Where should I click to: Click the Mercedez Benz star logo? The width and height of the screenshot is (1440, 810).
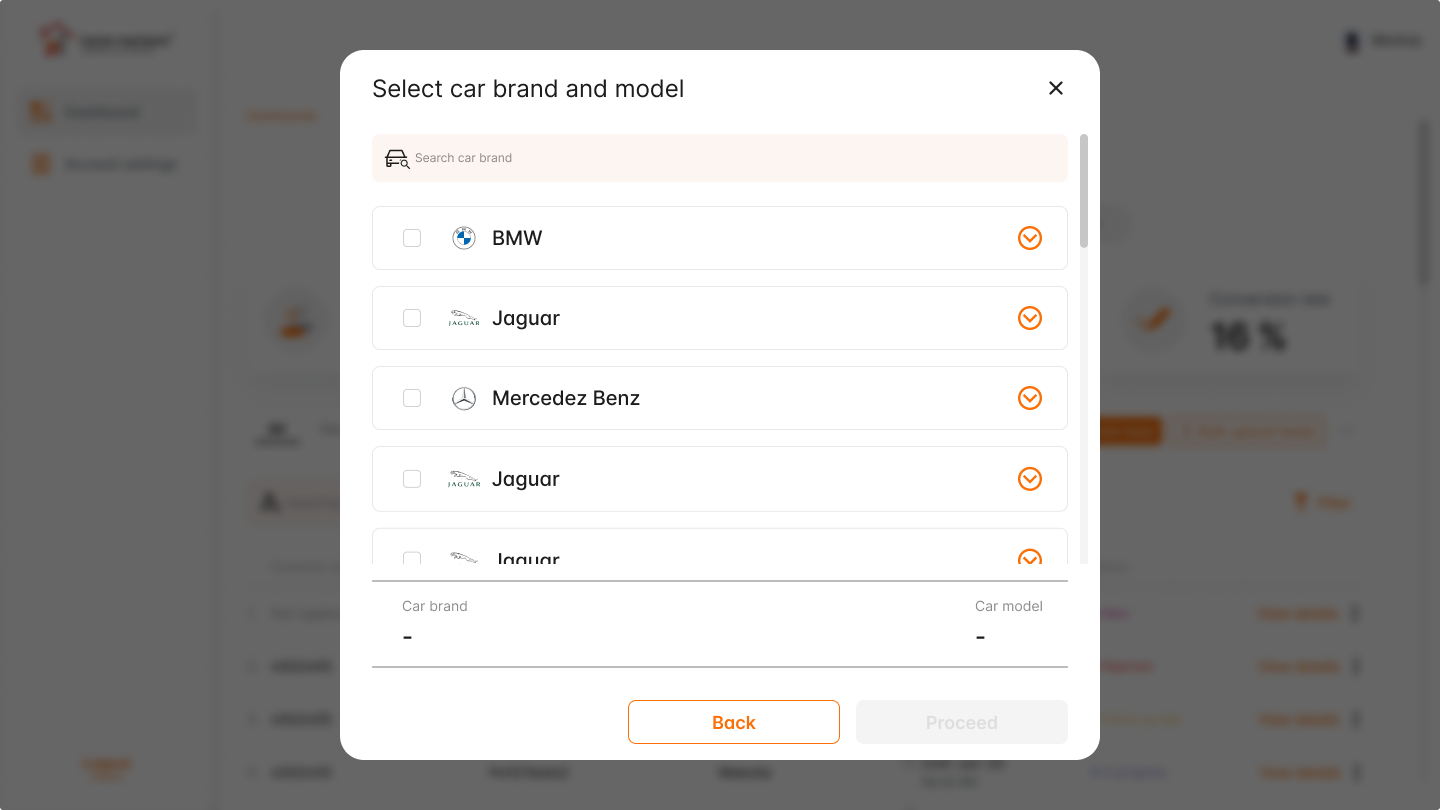(464, 398)
